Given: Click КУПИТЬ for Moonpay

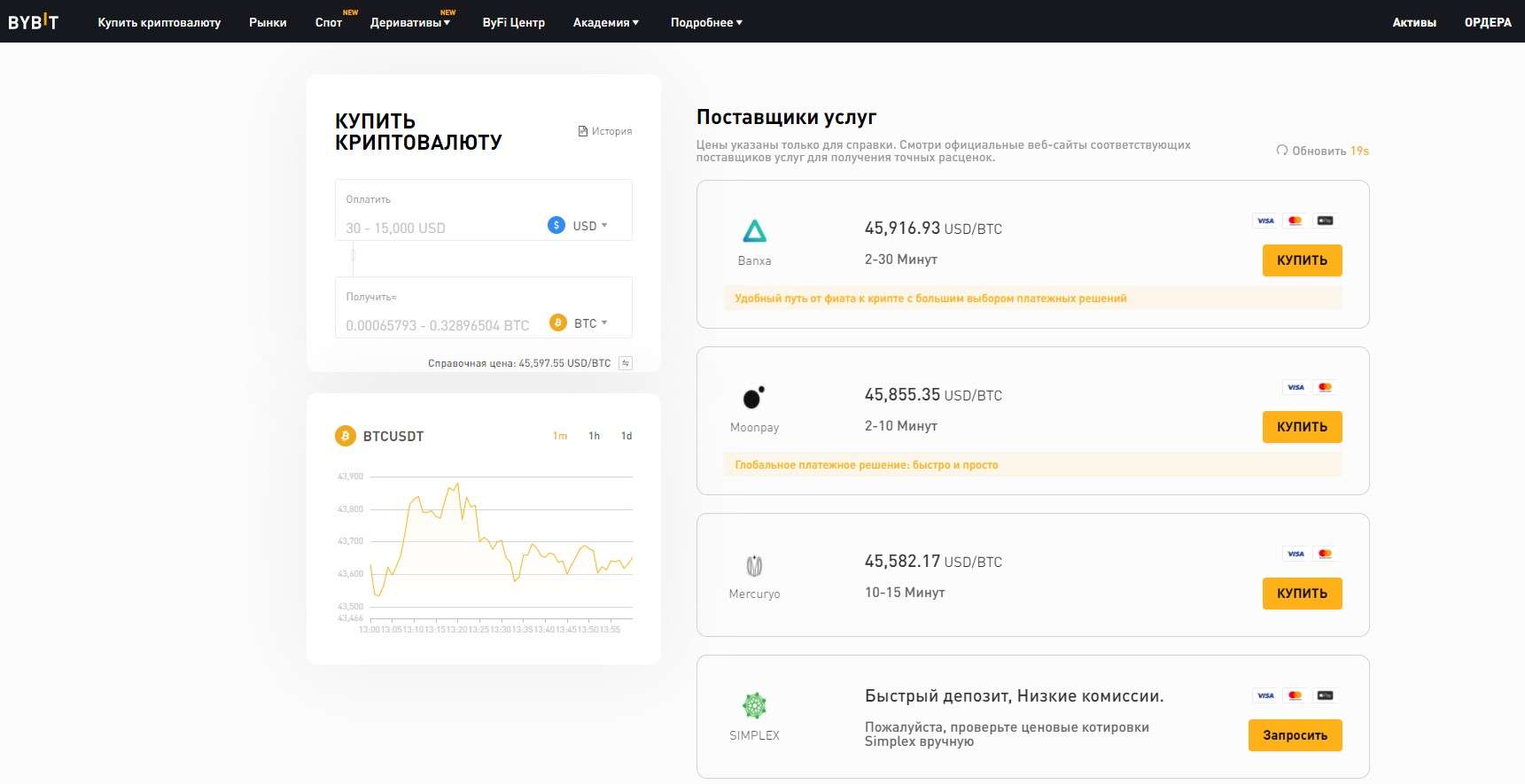Looking at the screenshot, I should (1302, 427).
